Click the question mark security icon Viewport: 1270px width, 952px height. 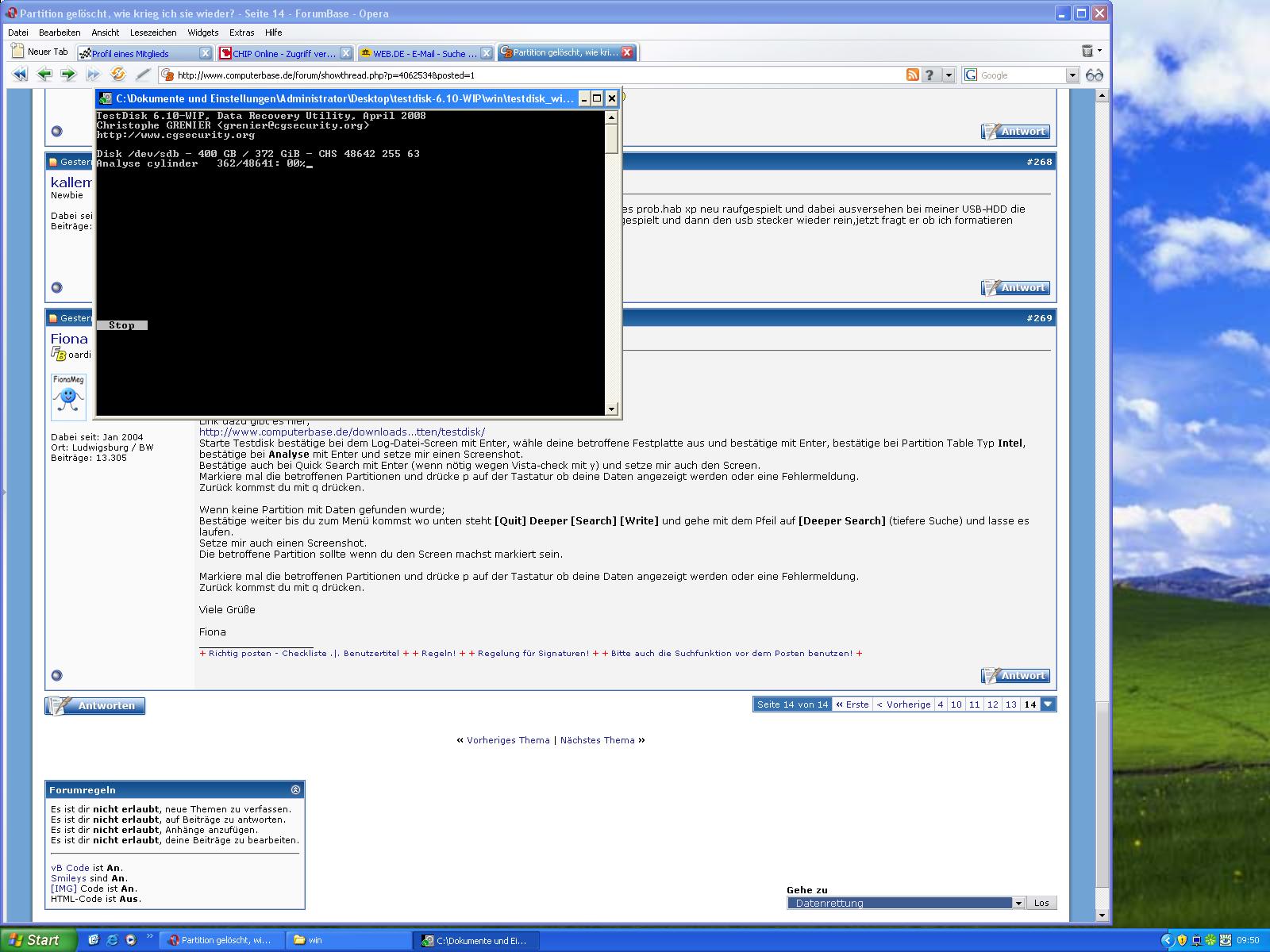[930, 75]
